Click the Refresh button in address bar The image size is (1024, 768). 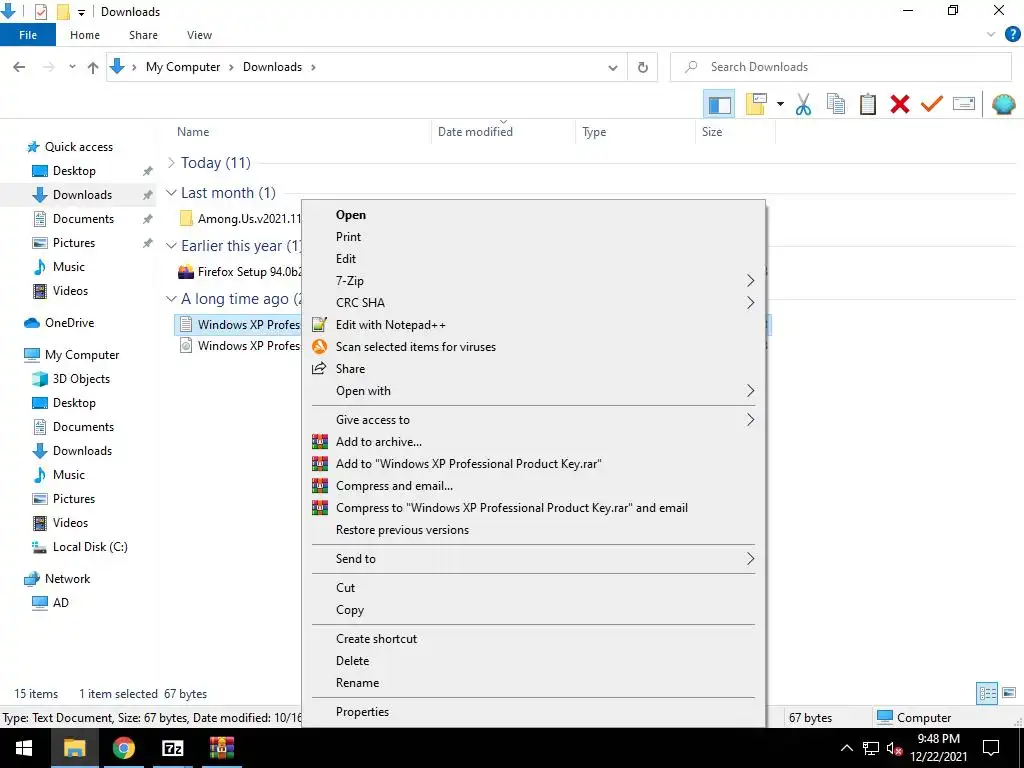click(x=643, y=67)
